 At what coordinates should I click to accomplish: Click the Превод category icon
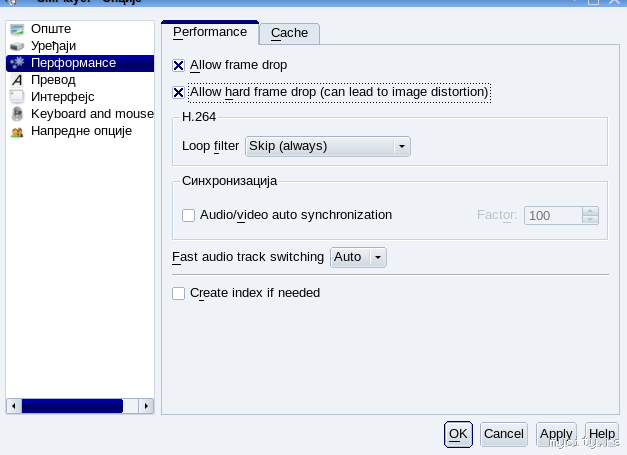coord(16,80)
